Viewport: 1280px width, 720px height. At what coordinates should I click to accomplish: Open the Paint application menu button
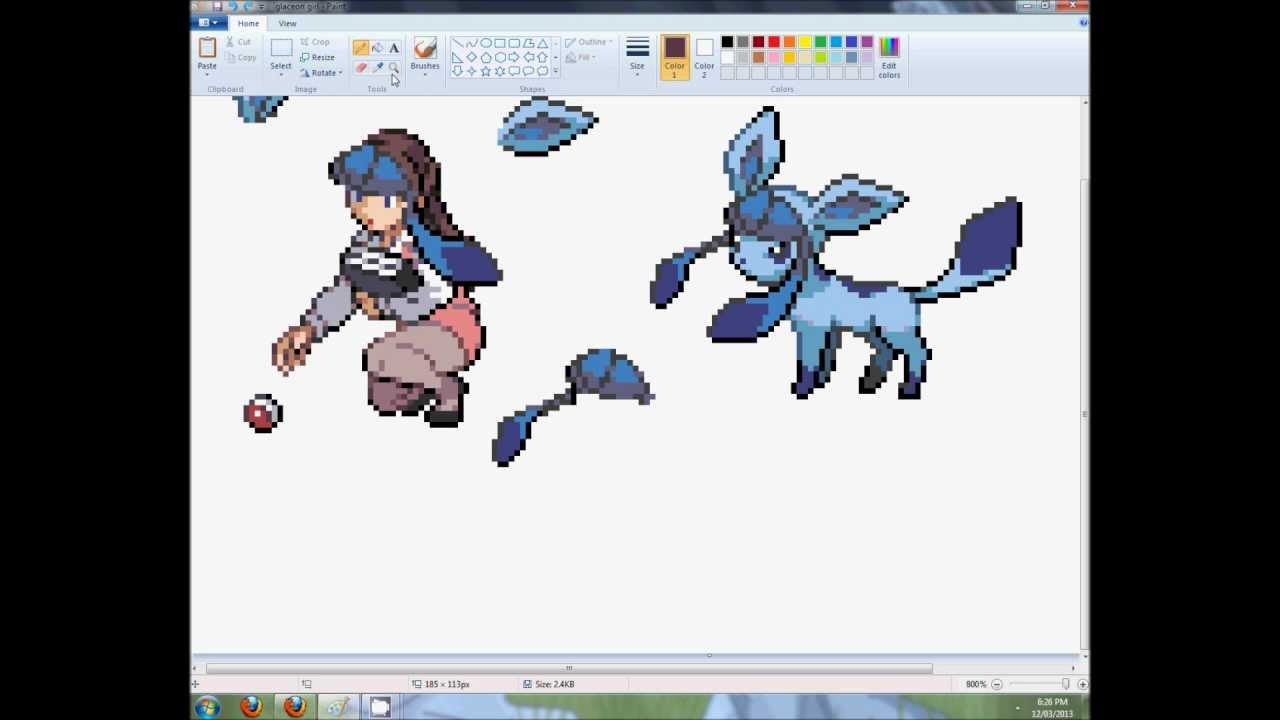pyautogui.click(x=207, y=23)
